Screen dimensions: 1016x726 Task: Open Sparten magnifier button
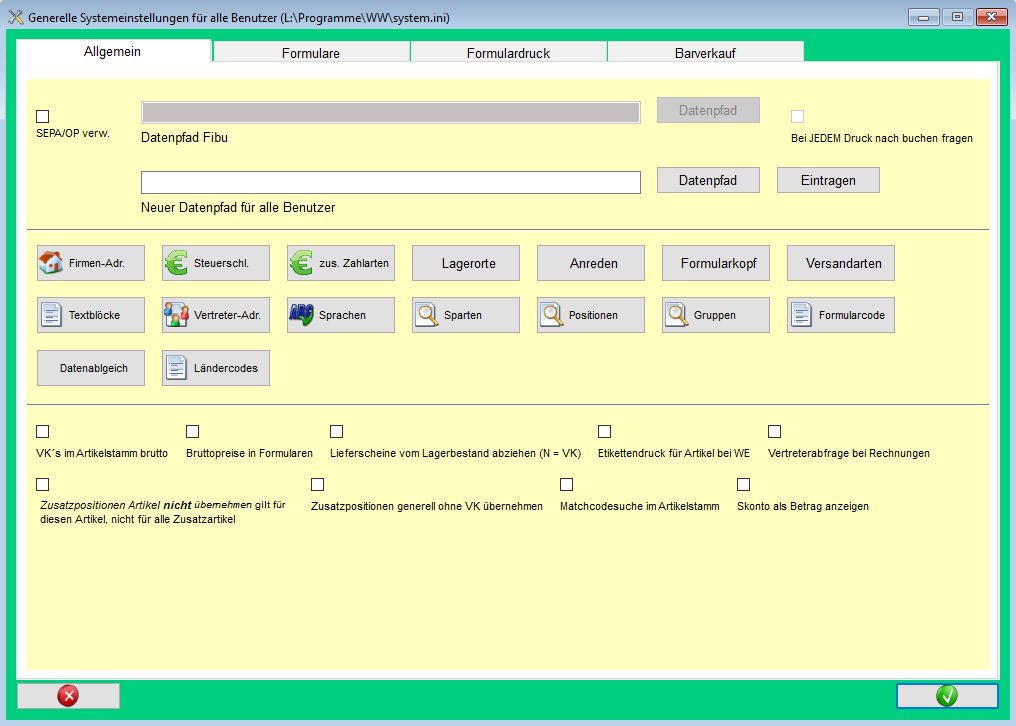click(466, 315)
